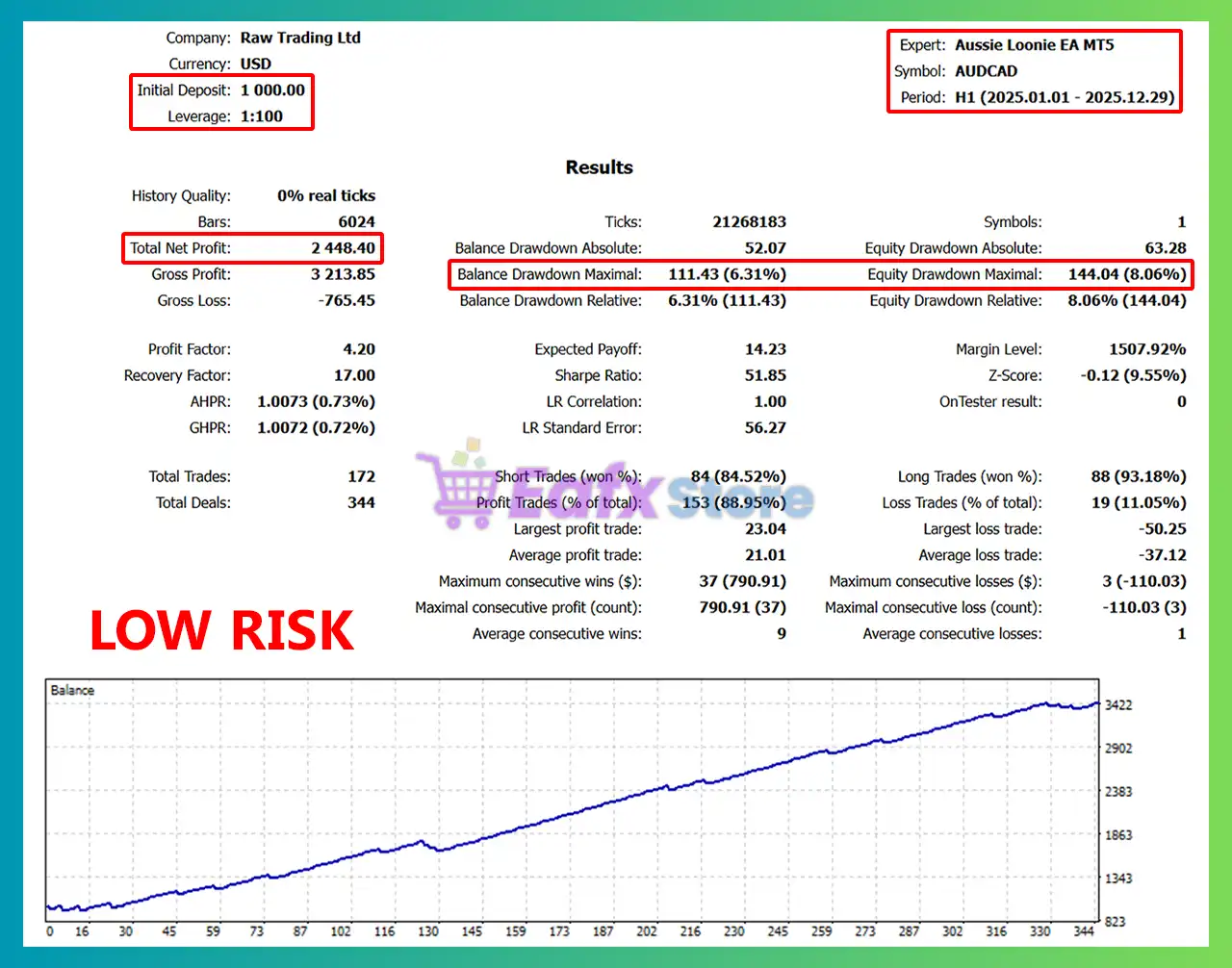Click the Balance label on the chart
The height and width of the screenshot is (968, 1232).
75,690
